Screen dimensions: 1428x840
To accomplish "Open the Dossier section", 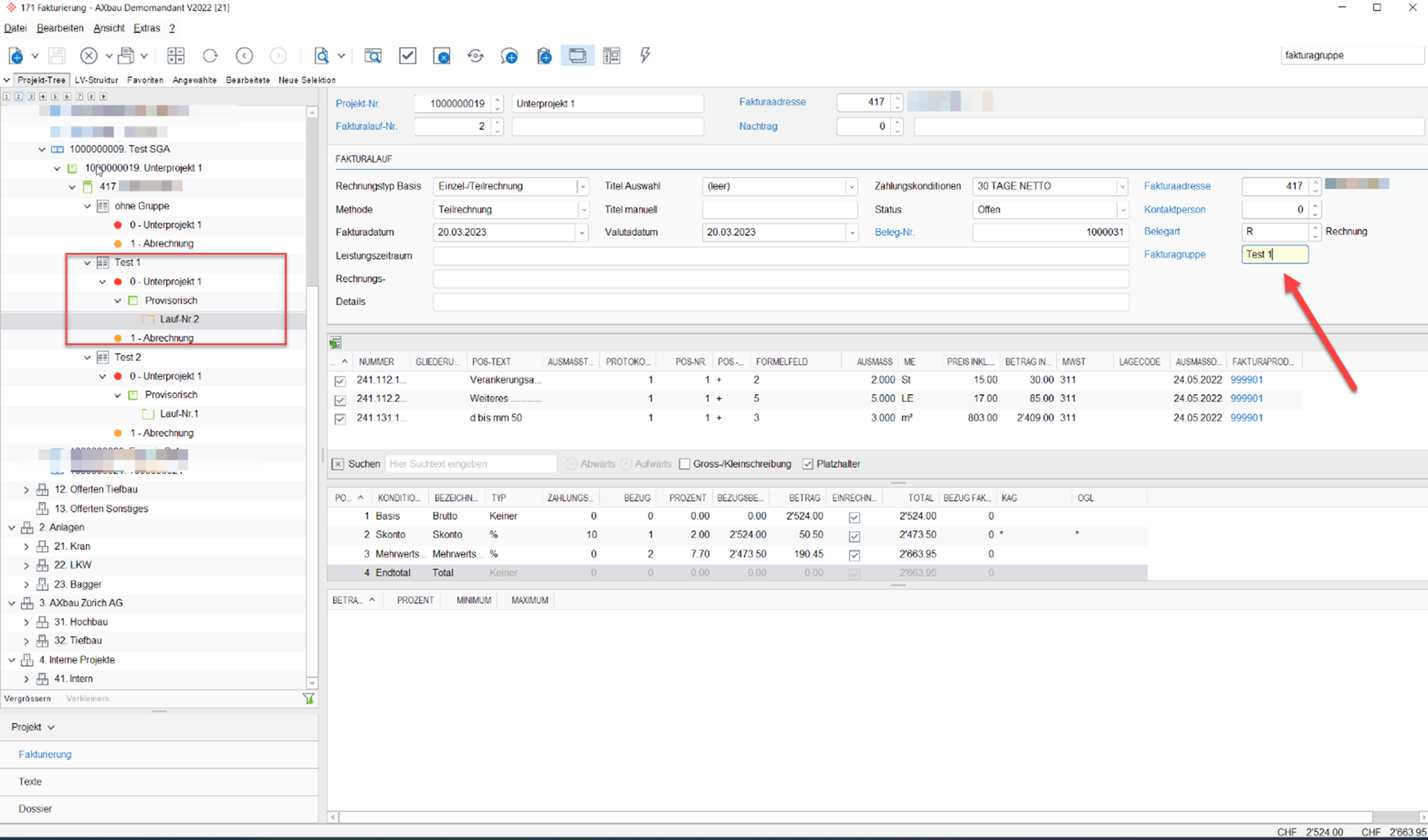I will (34, 809).
